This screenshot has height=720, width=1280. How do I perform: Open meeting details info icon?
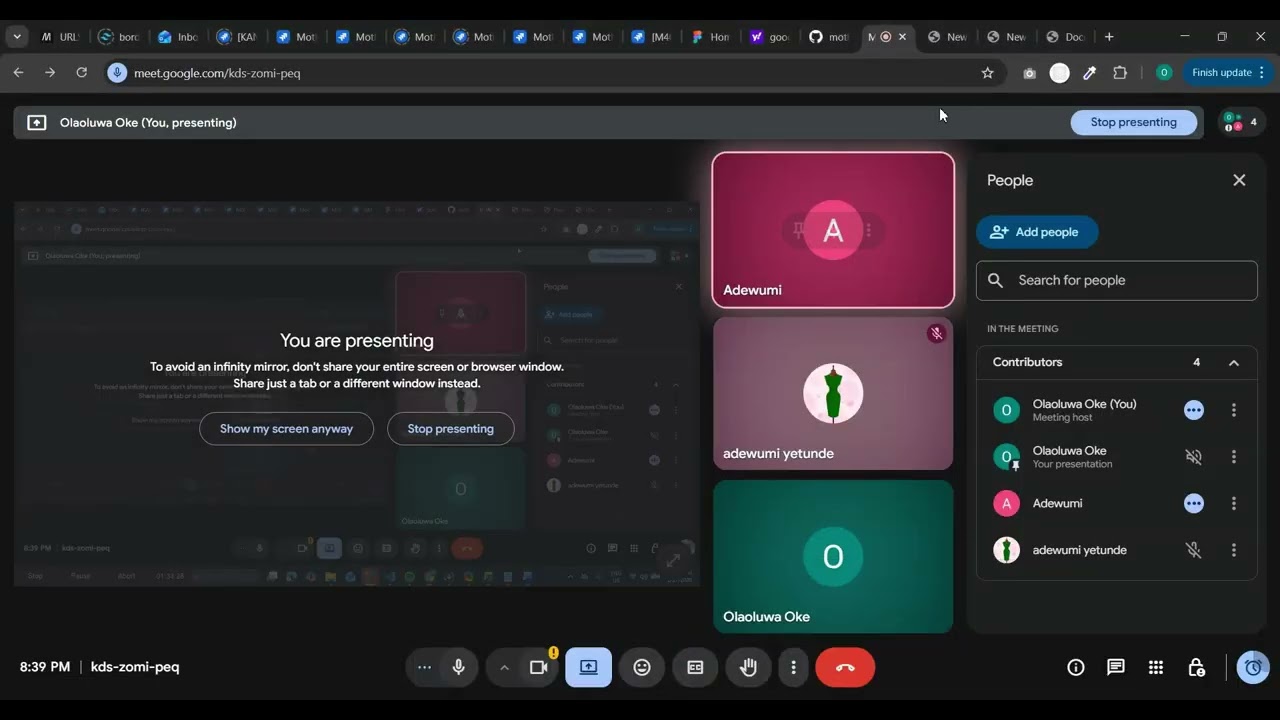pyautogui.click(x=1076, y=667)
